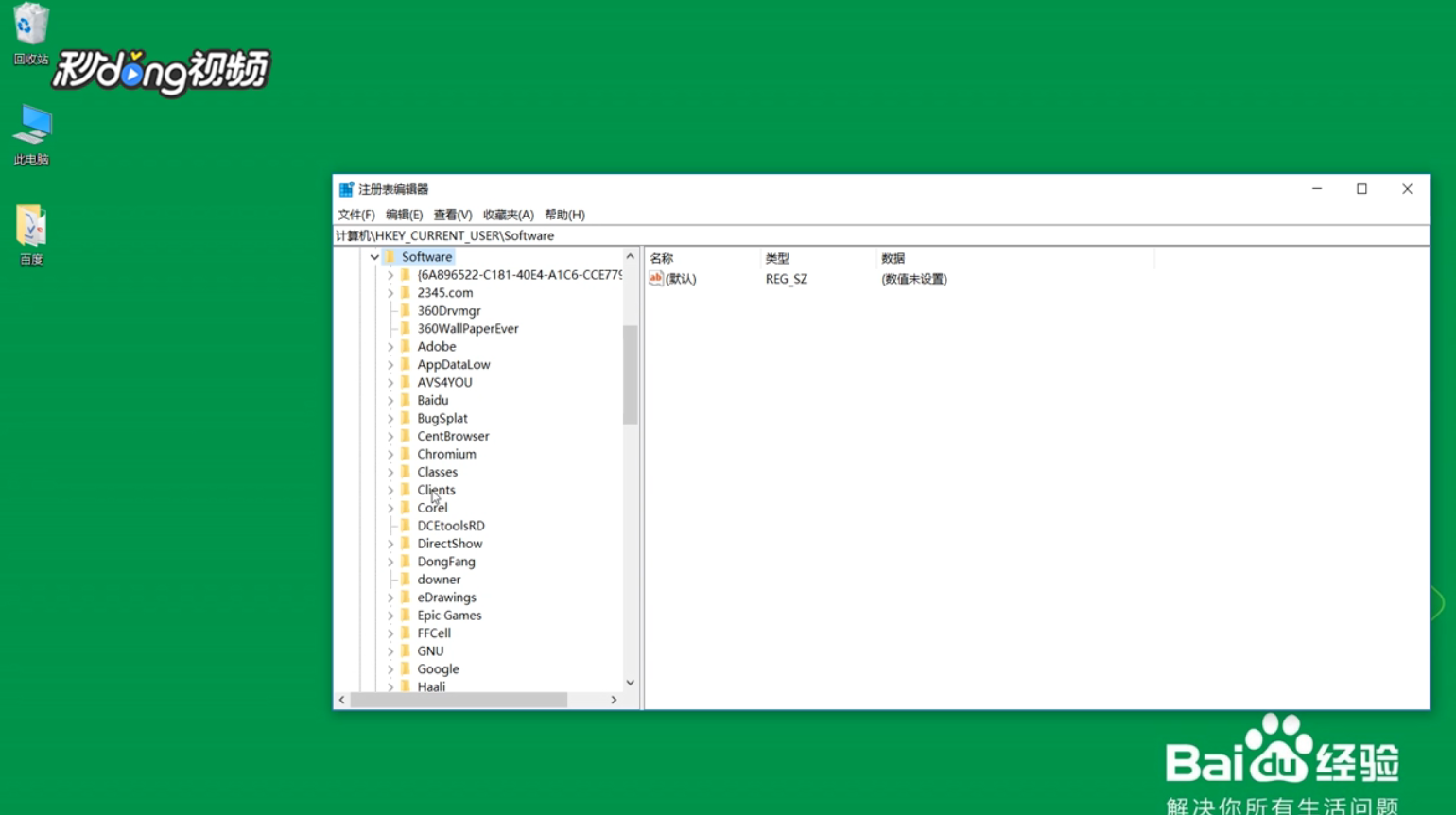The width and height of the screenshot is (1456, 815).
Task: Expand the CentBrowser key
Action: pos(390,437)
